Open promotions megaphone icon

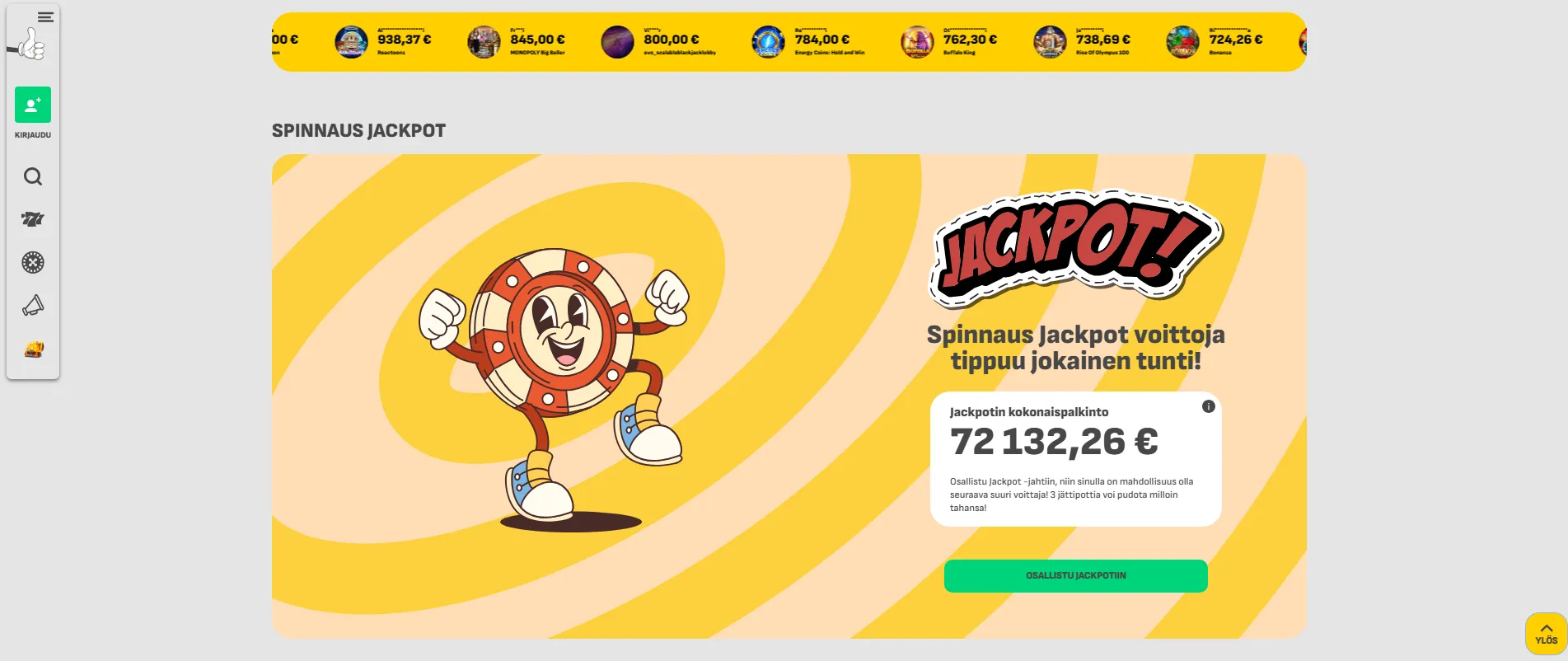[33, 306]
